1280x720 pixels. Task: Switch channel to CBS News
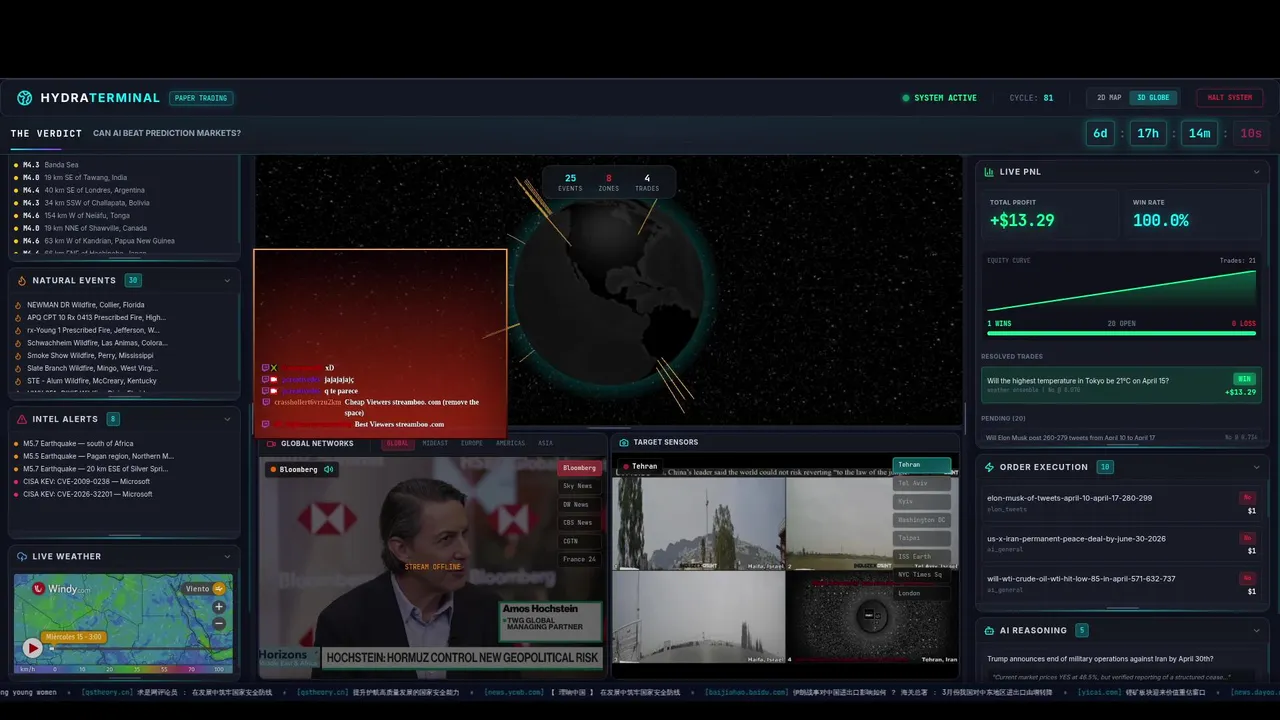578,523
